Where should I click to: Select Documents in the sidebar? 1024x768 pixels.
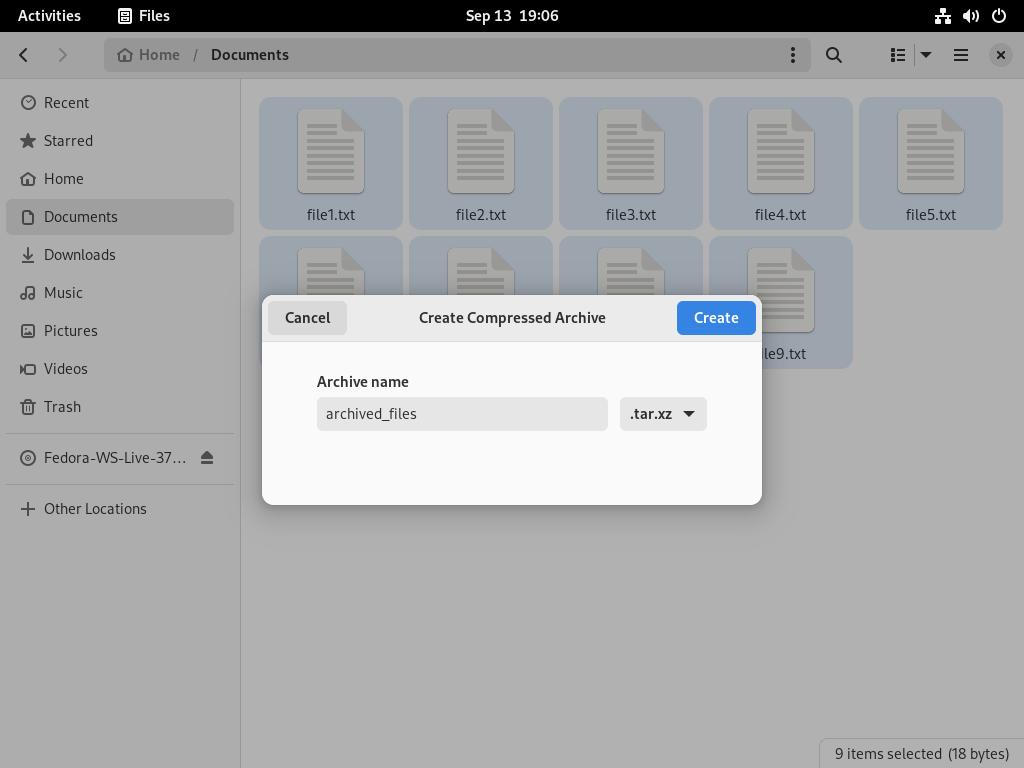(120, 217)
